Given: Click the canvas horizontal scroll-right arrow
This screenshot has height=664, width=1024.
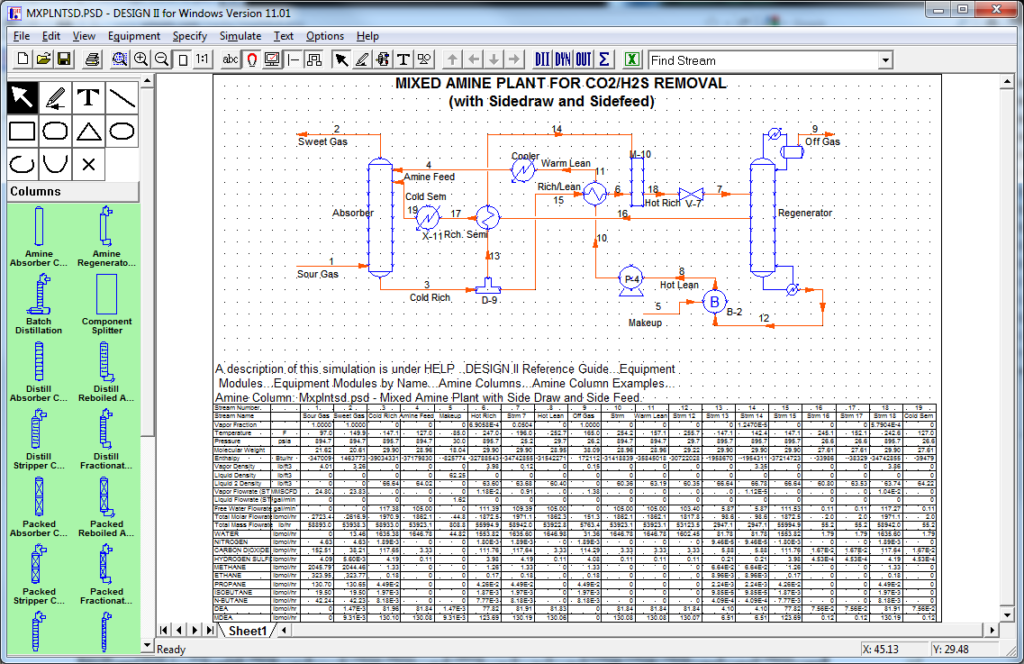Looking at the screenshot, I should tap(992, 631).
